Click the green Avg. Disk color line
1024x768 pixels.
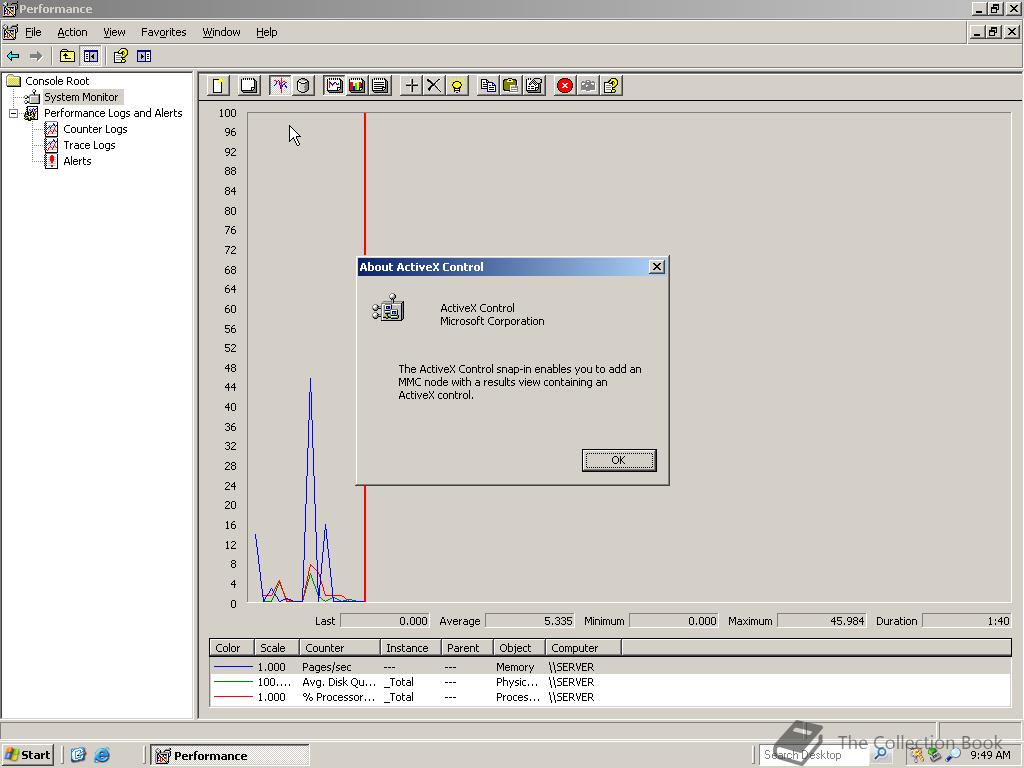coord(233,682)
